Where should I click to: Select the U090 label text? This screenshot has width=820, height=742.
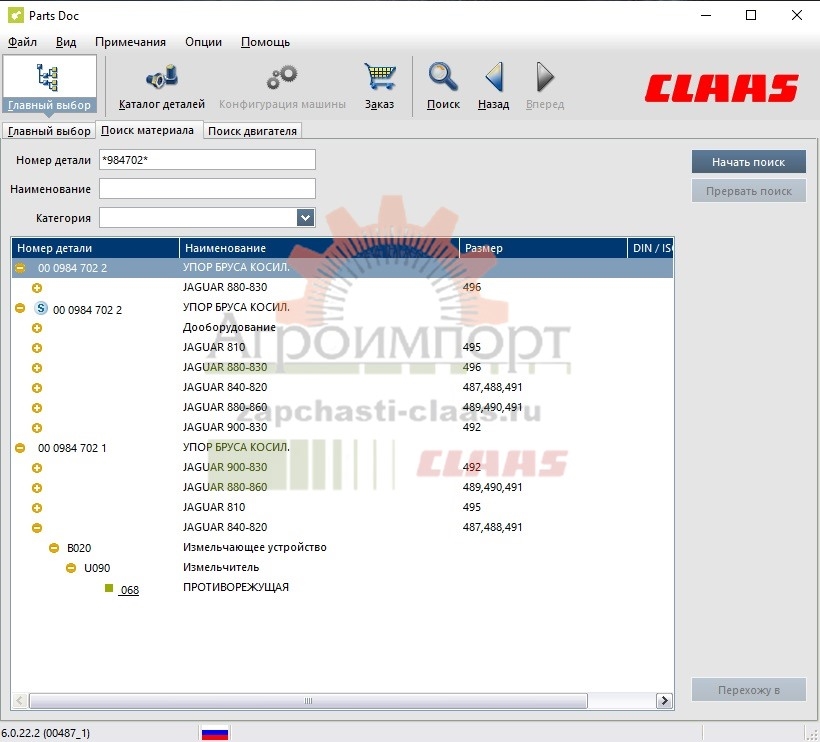point(97,568)
